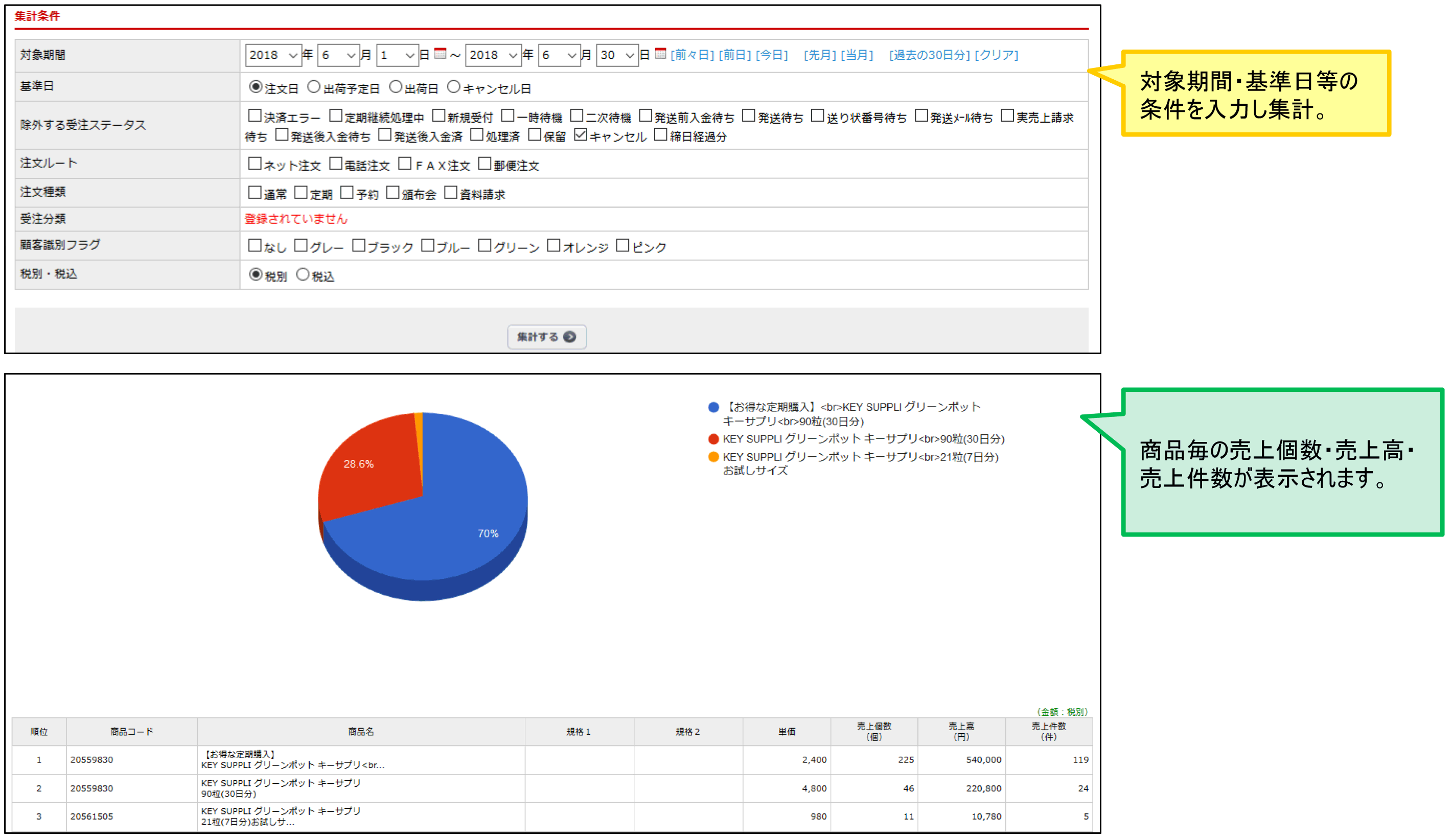Screen dimensions: 1452x840
Task: Click the arrow icon in 集計する button
Action: point(569,337)
